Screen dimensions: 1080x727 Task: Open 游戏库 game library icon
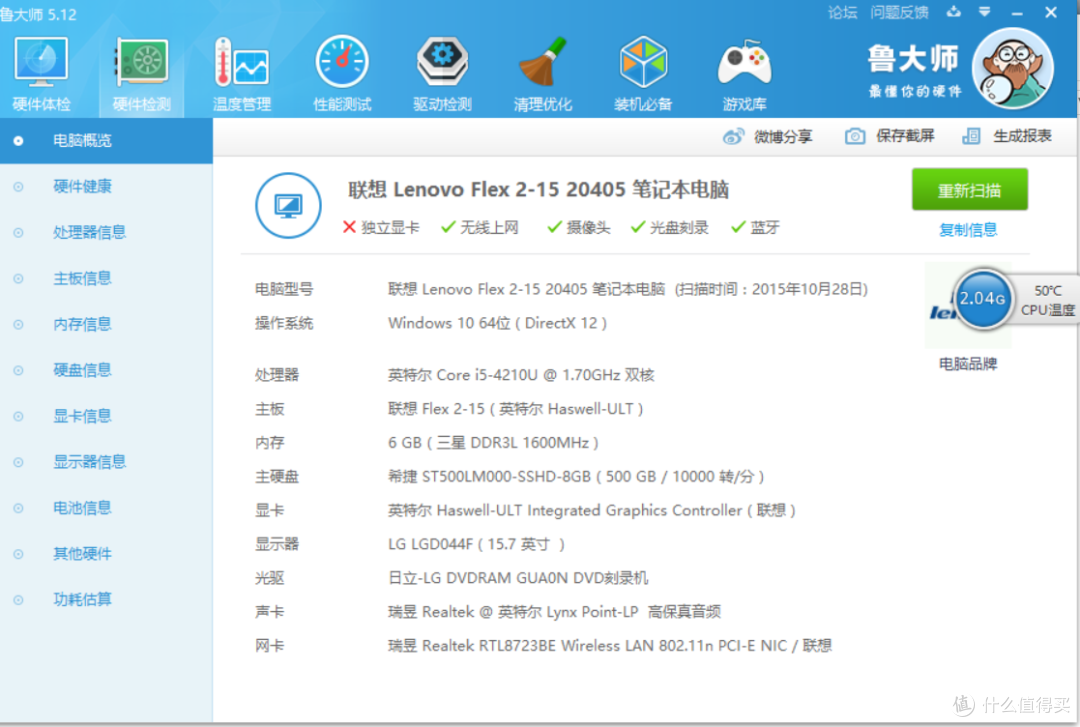click(744, 74)
